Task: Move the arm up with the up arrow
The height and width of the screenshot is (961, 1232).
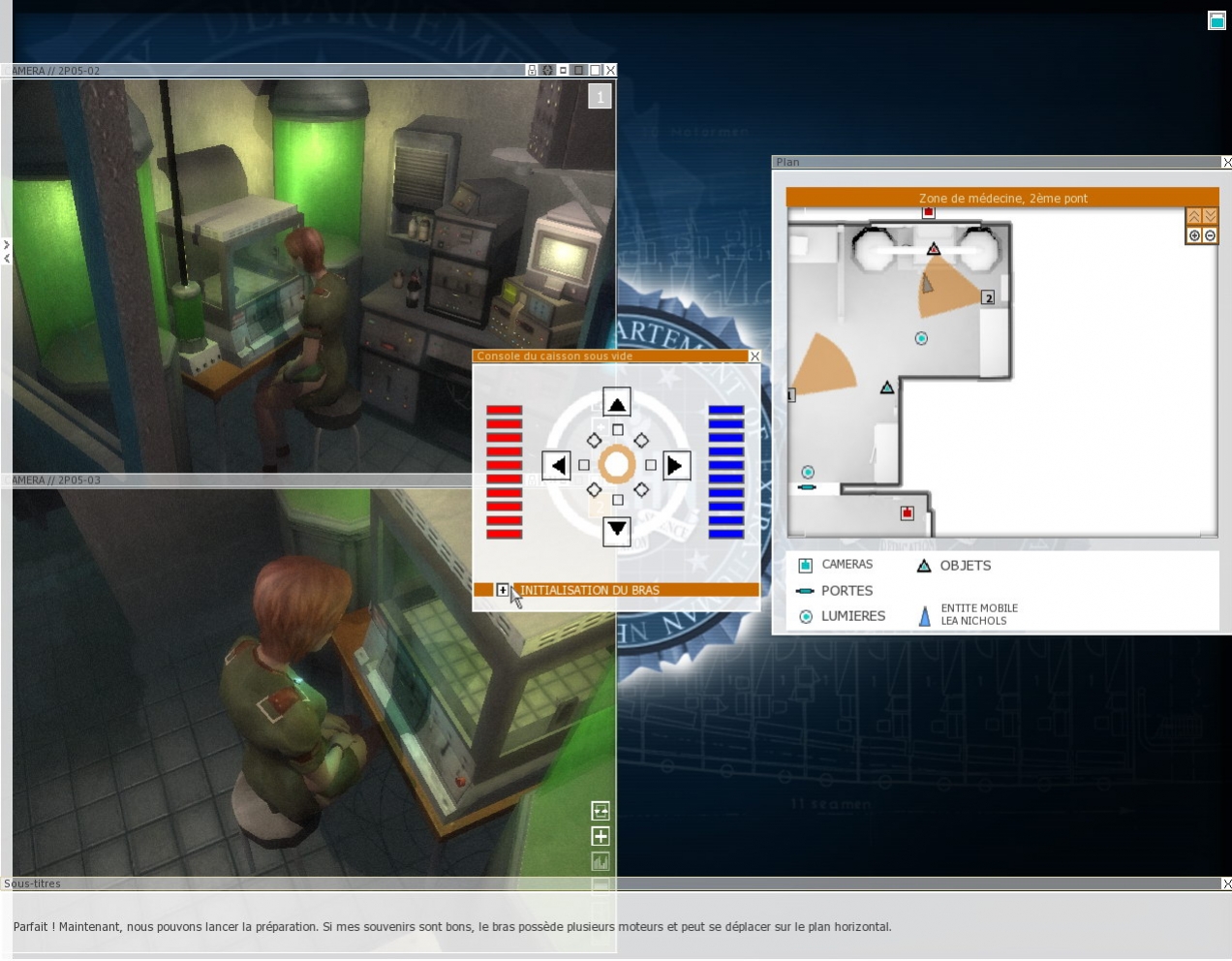Action: pyautogui.click(x=617, y=402)
